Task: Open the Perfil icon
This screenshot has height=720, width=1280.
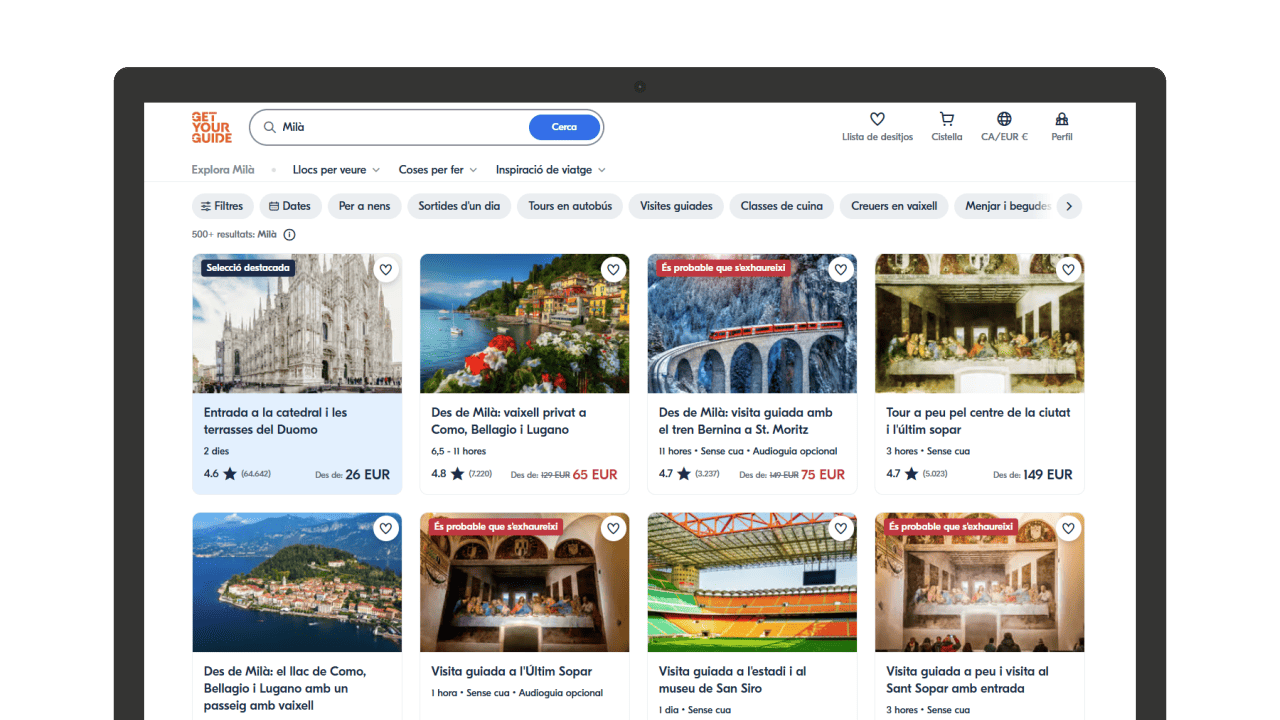Action: click(x=1061, y=119)
